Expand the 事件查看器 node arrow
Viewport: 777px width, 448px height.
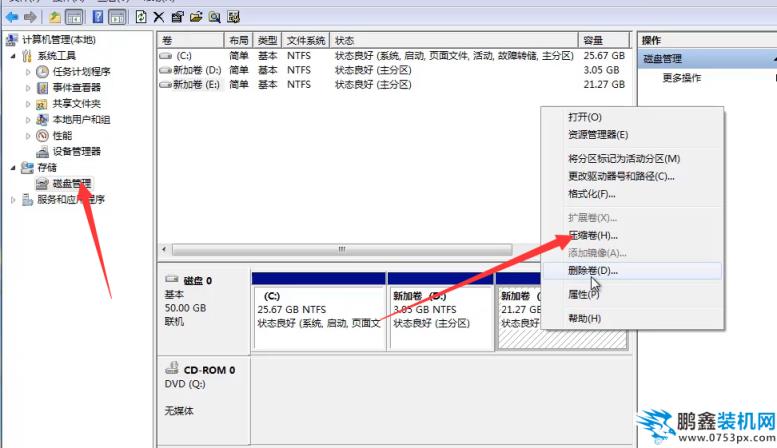coord(28,88)
